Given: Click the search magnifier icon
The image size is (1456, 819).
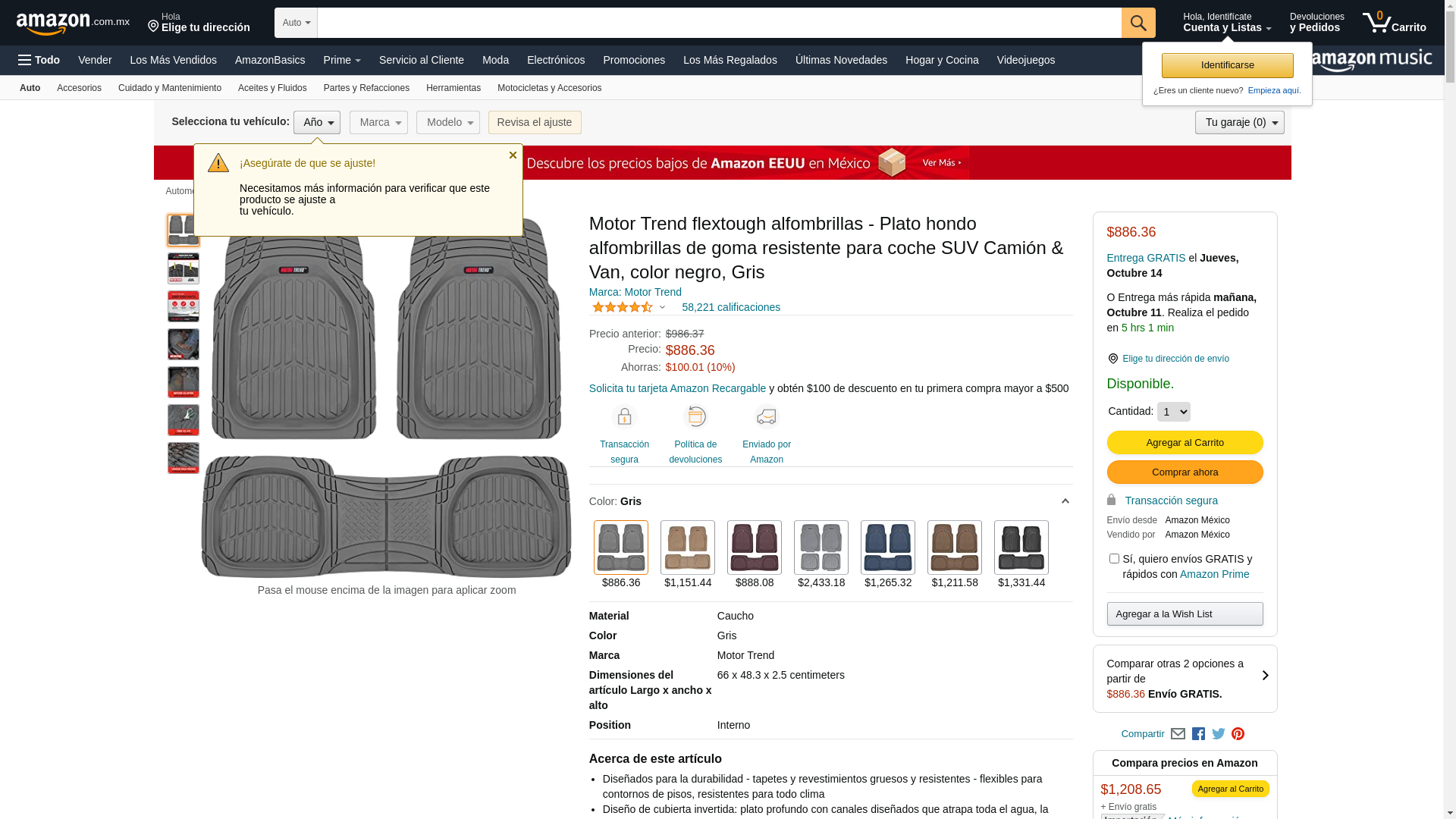Looking at the screenshot, I should coord(1137,23).
